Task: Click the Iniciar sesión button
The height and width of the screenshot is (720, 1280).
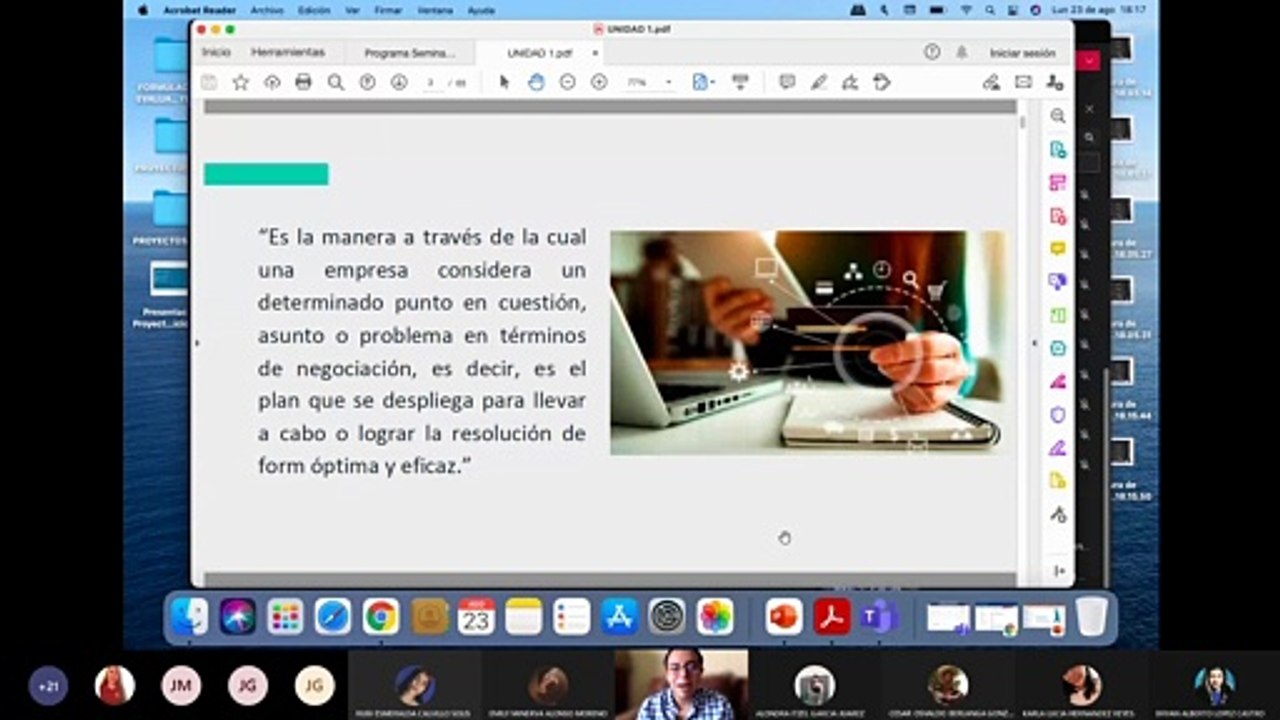Action: pyautogui.click(x=1022, y=53)
